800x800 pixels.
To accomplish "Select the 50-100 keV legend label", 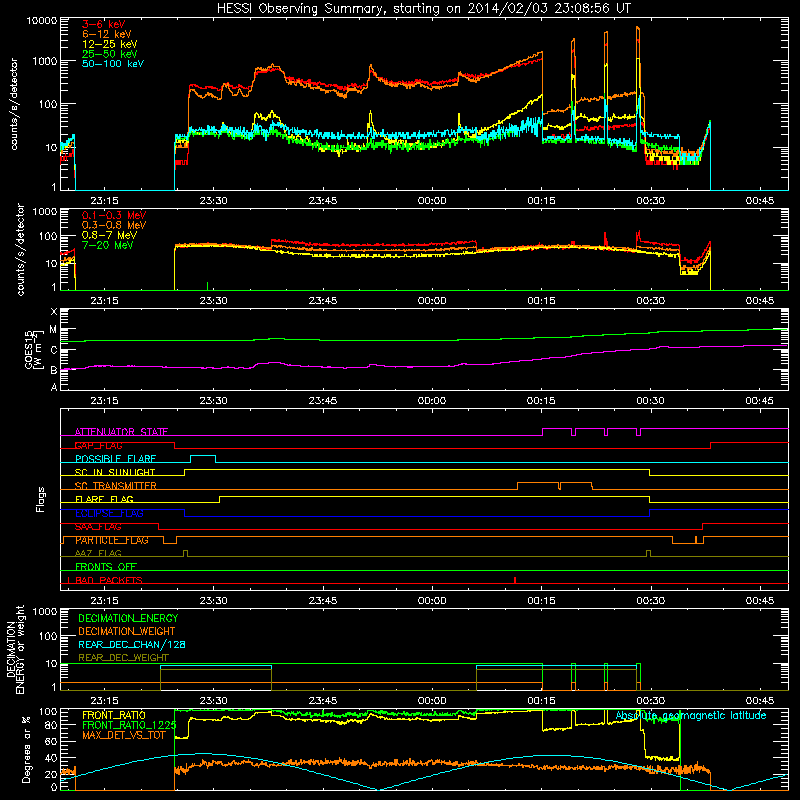I will [x=113, y=64].
